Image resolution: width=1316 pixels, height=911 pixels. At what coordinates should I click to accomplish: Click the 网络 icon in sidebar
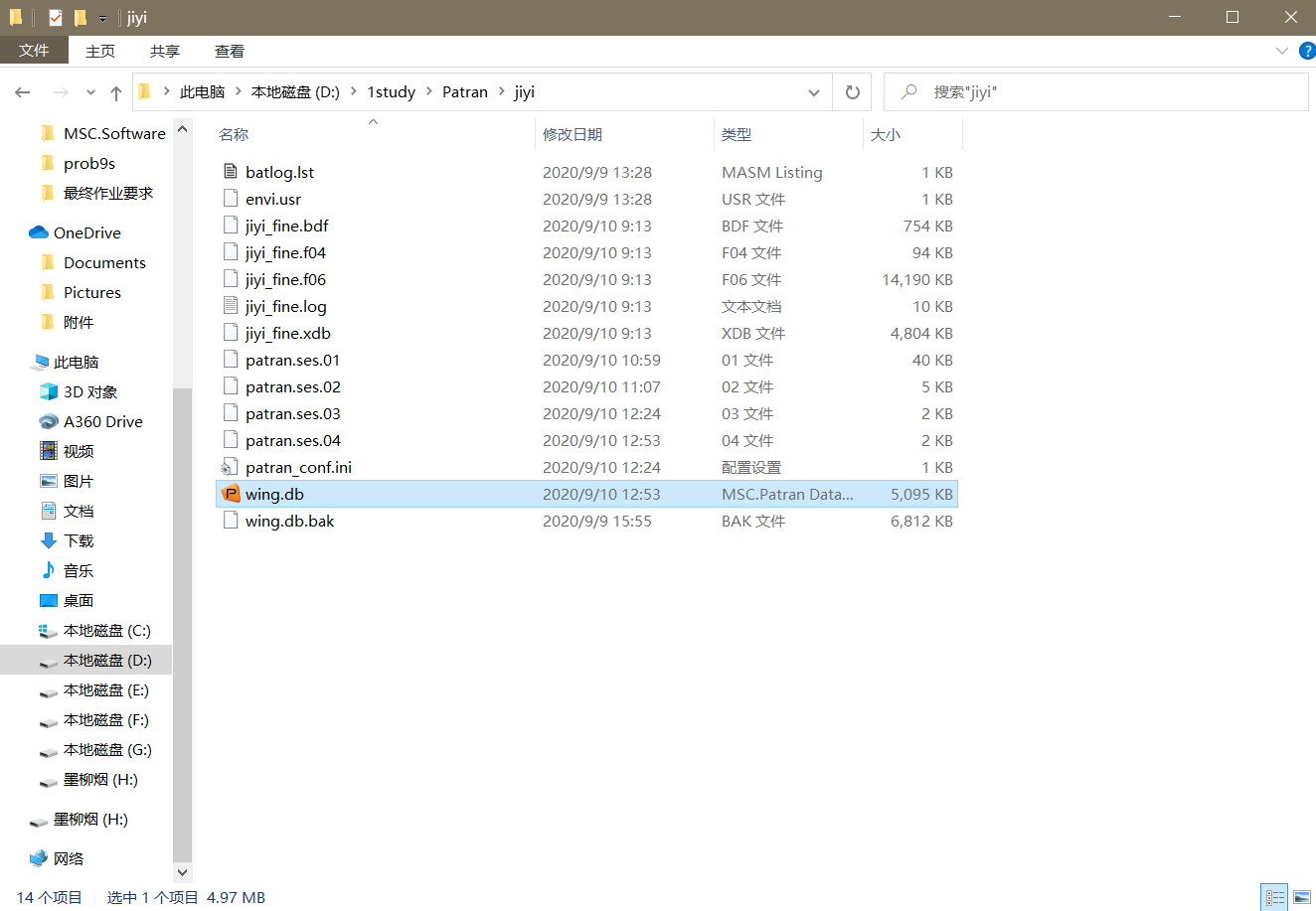(x=38, y=857)
